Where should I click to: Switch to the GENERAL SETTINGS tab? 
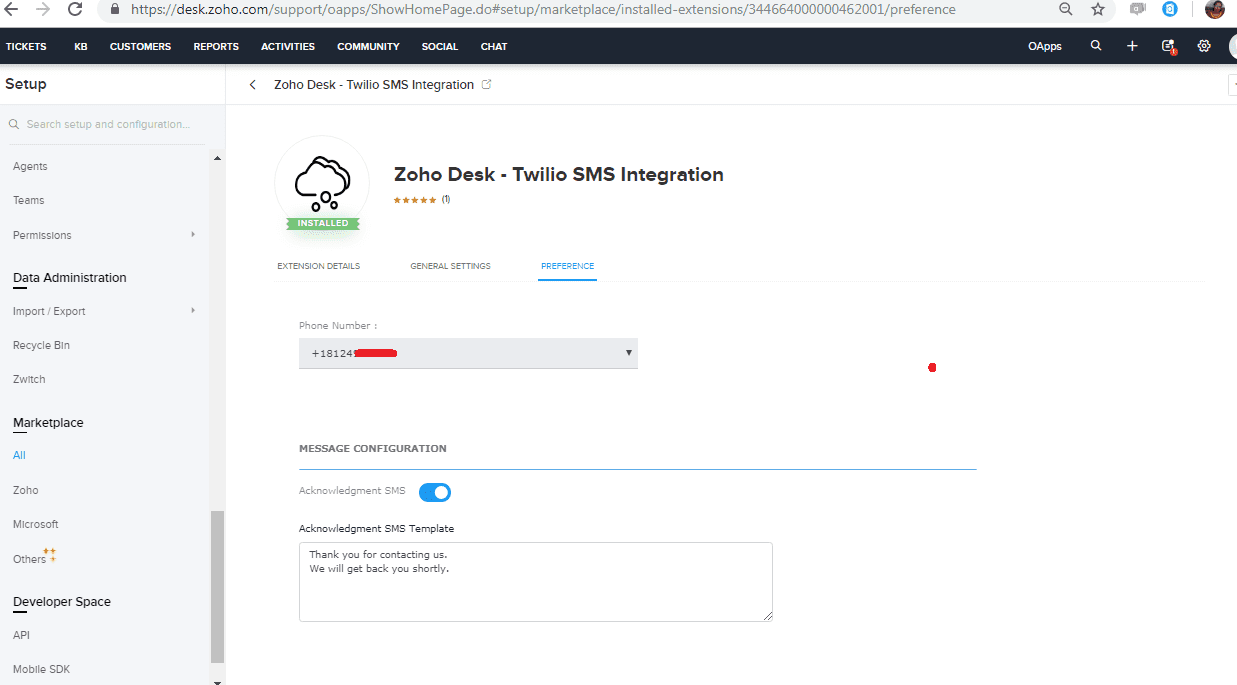[x=450, y=266]
